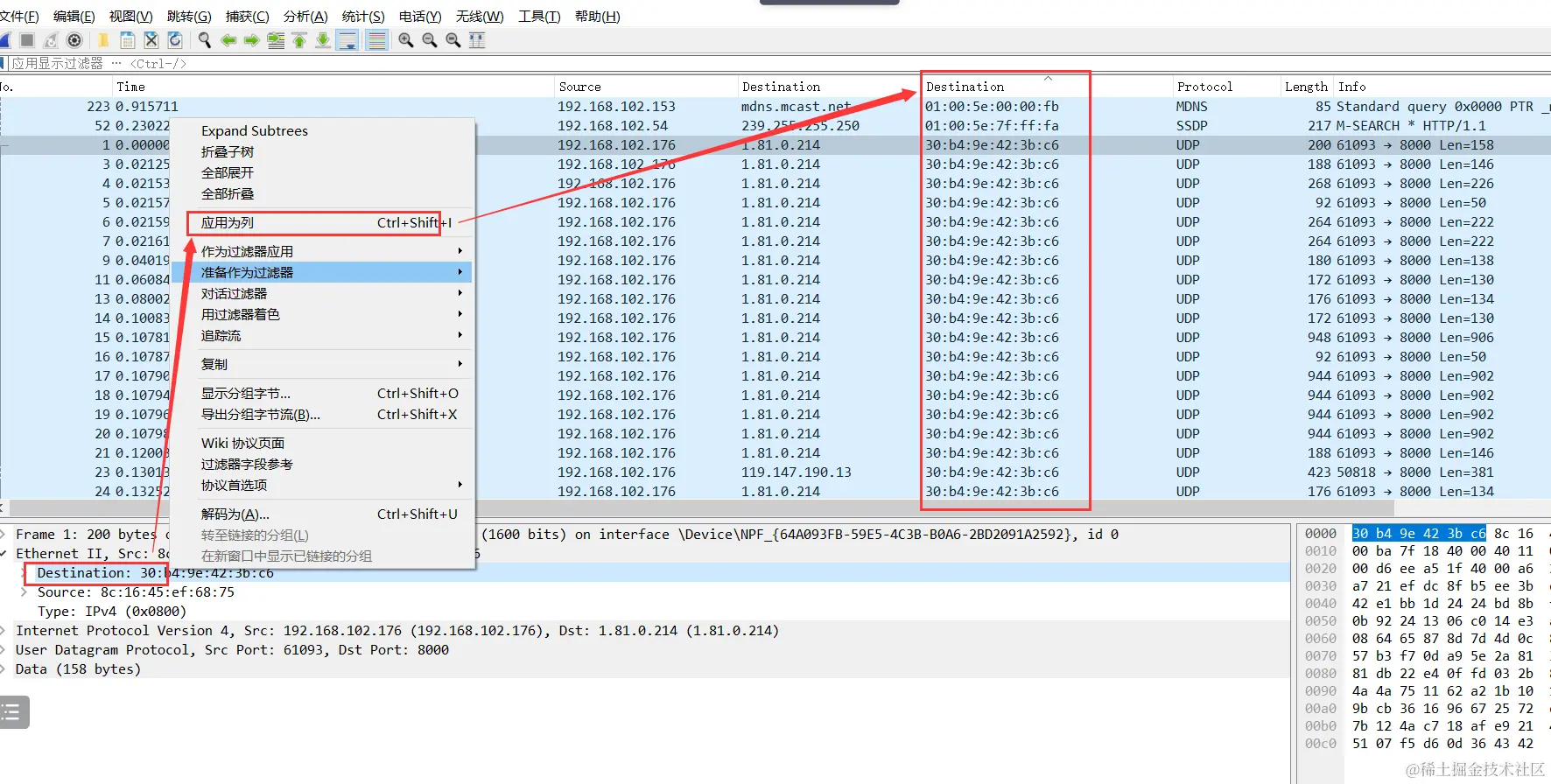Open 电话(Y) menu
The image size is (1551, 784).
(420, 17)
